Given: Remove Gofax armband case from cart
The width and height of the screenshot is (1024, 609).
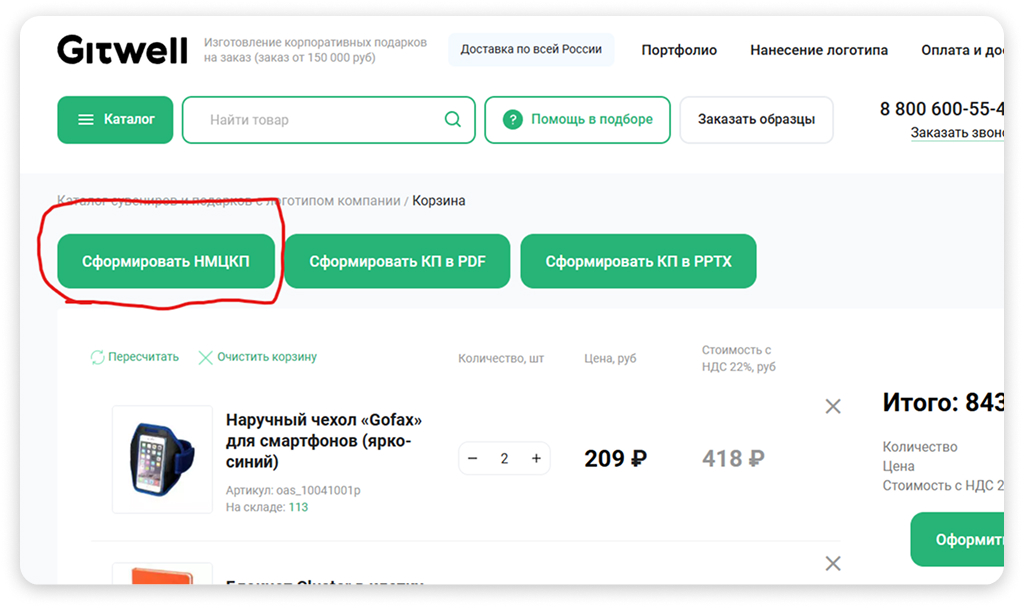Looking at the screenshot, I should click(x=832, y=406).
